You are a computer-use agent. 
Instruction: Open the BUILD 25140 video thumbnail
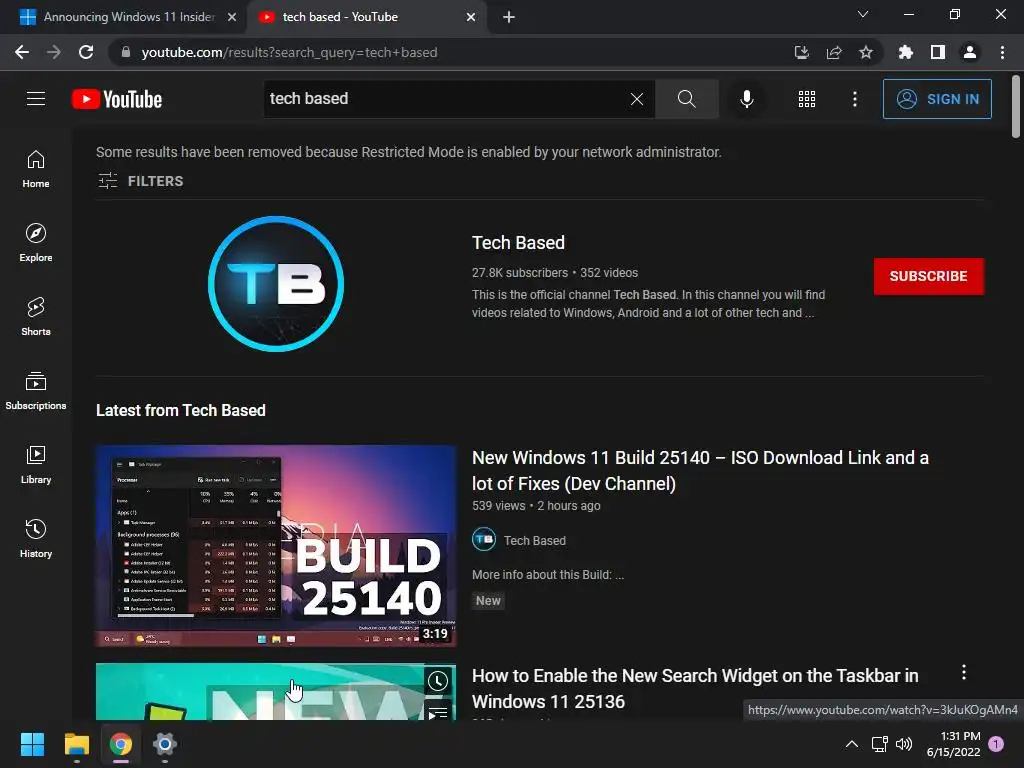[276, 546]
